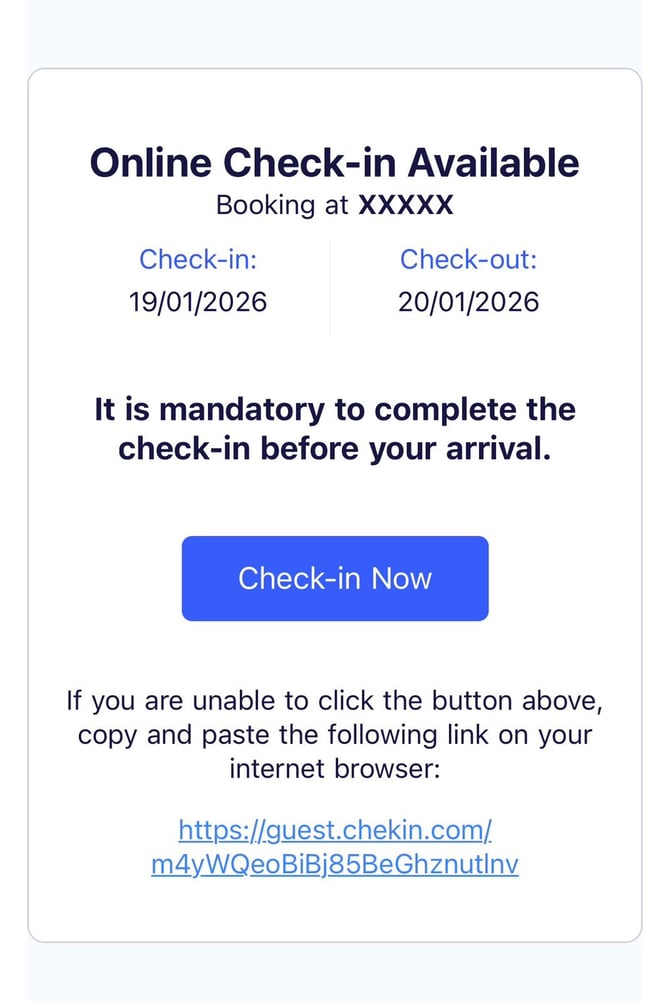The height and width of the screenshot is (1001, 670).
Task: Click the "internet browser:" text
Action: pyautogui.click(x=335, y=769)
